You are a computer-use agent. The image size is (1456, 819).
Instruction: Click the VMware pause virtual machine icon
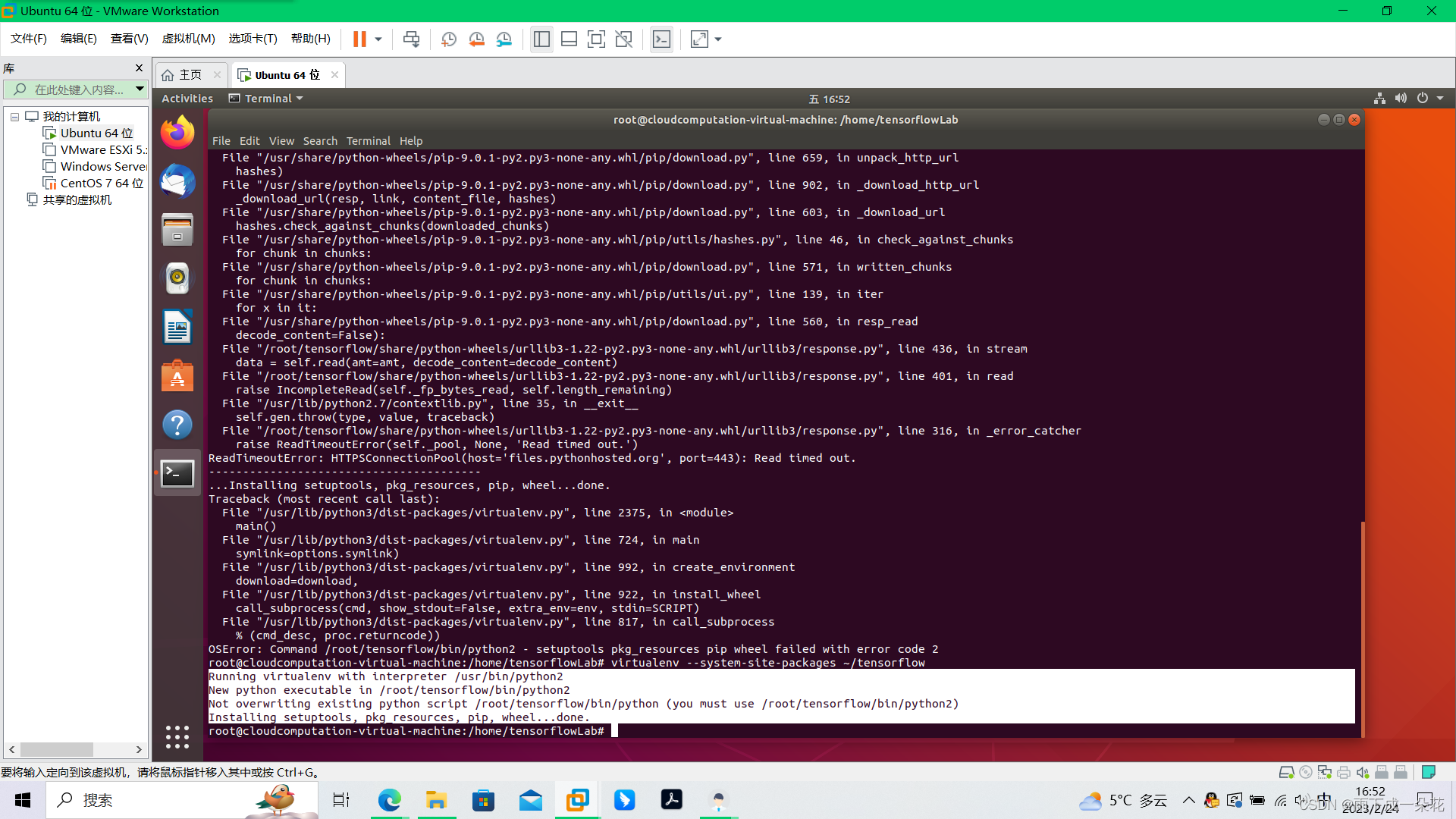point(359,39)
